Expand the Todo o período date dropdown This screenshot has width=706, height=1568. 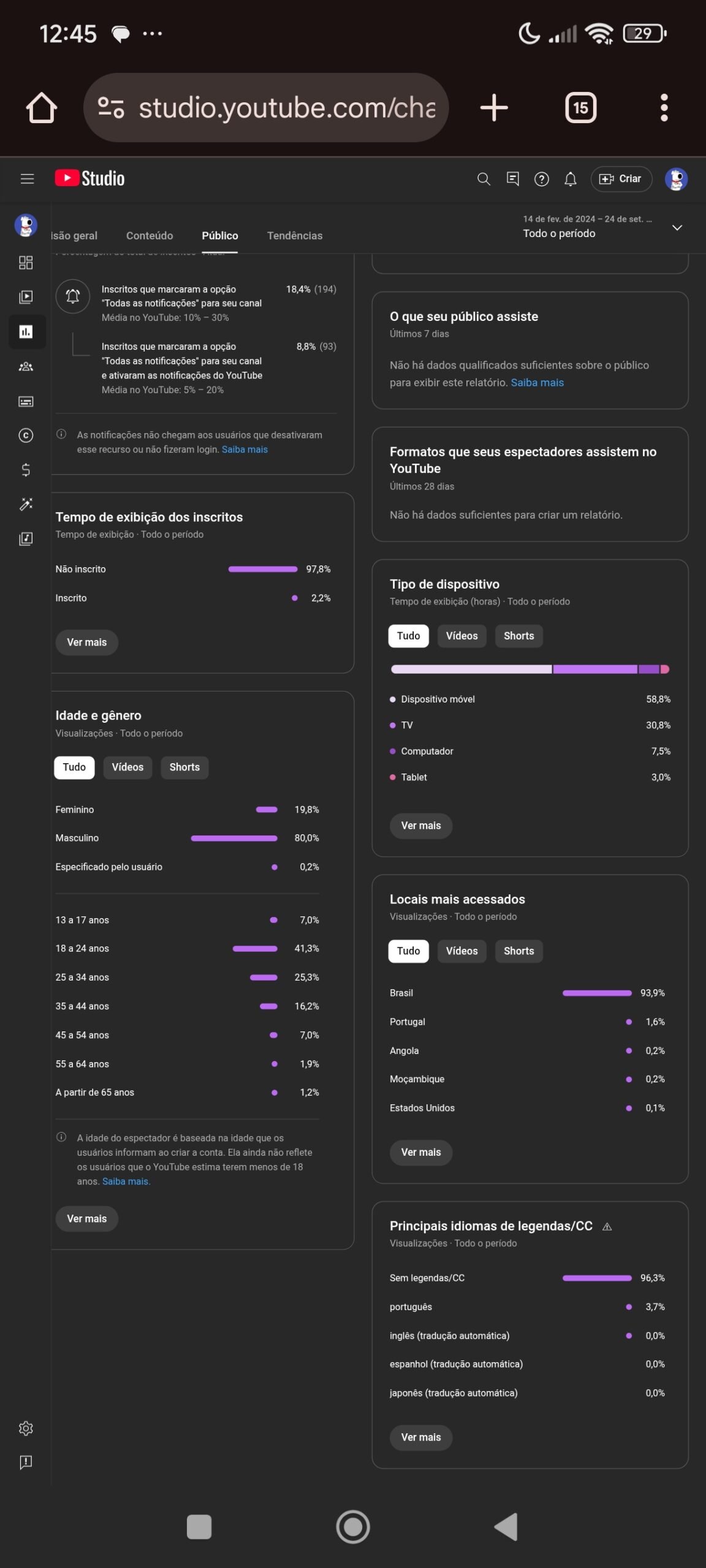pyautogui.click(x=677, y=228)
